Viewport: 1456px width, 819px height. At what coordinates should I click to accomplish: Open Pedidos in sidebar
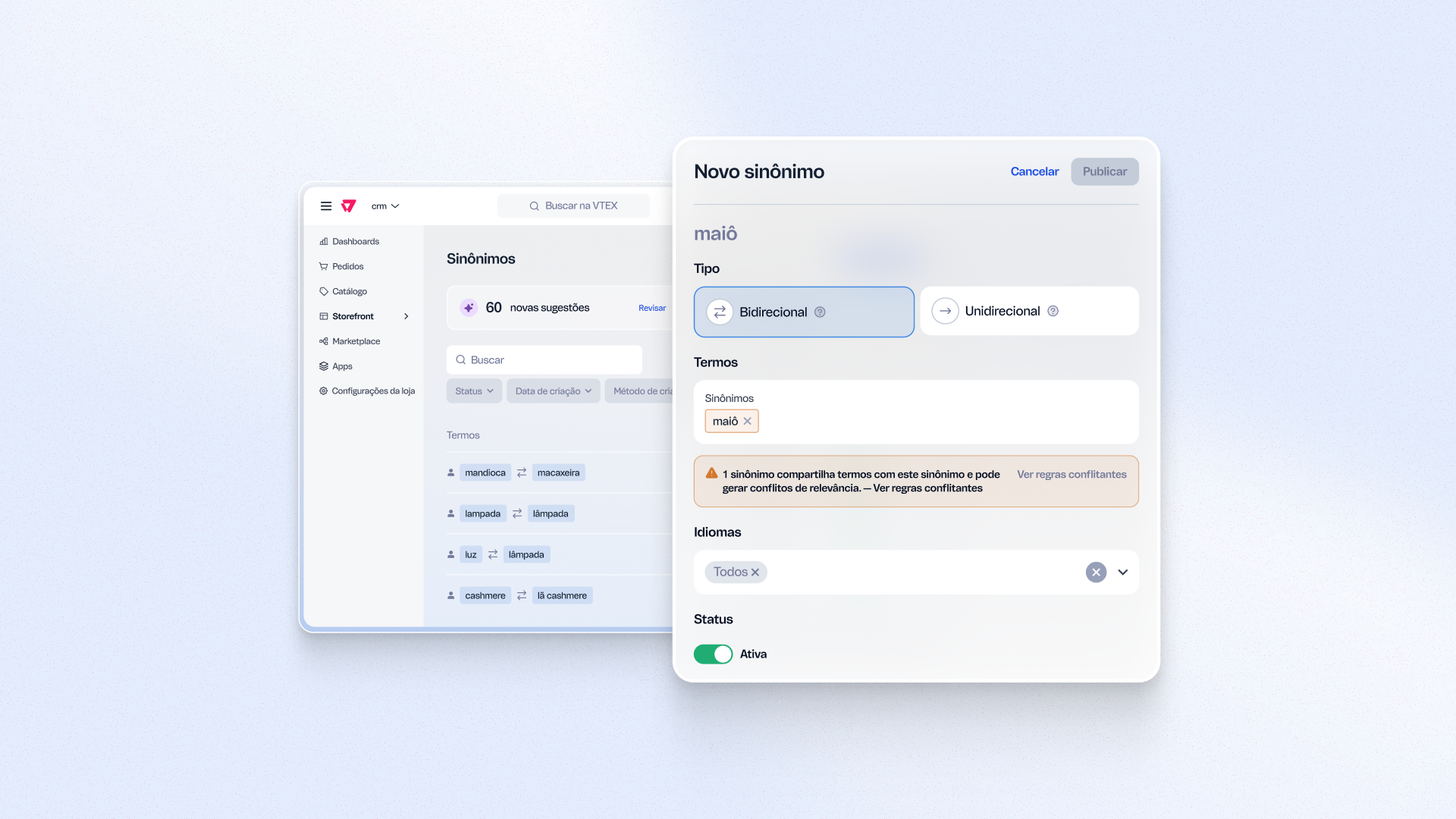click(341, 267)
